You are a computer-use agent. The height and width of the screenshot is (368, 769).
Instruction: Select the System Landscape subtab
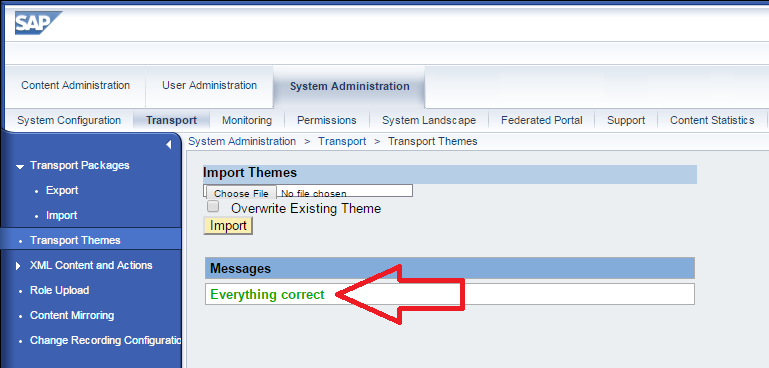(429, 120)
